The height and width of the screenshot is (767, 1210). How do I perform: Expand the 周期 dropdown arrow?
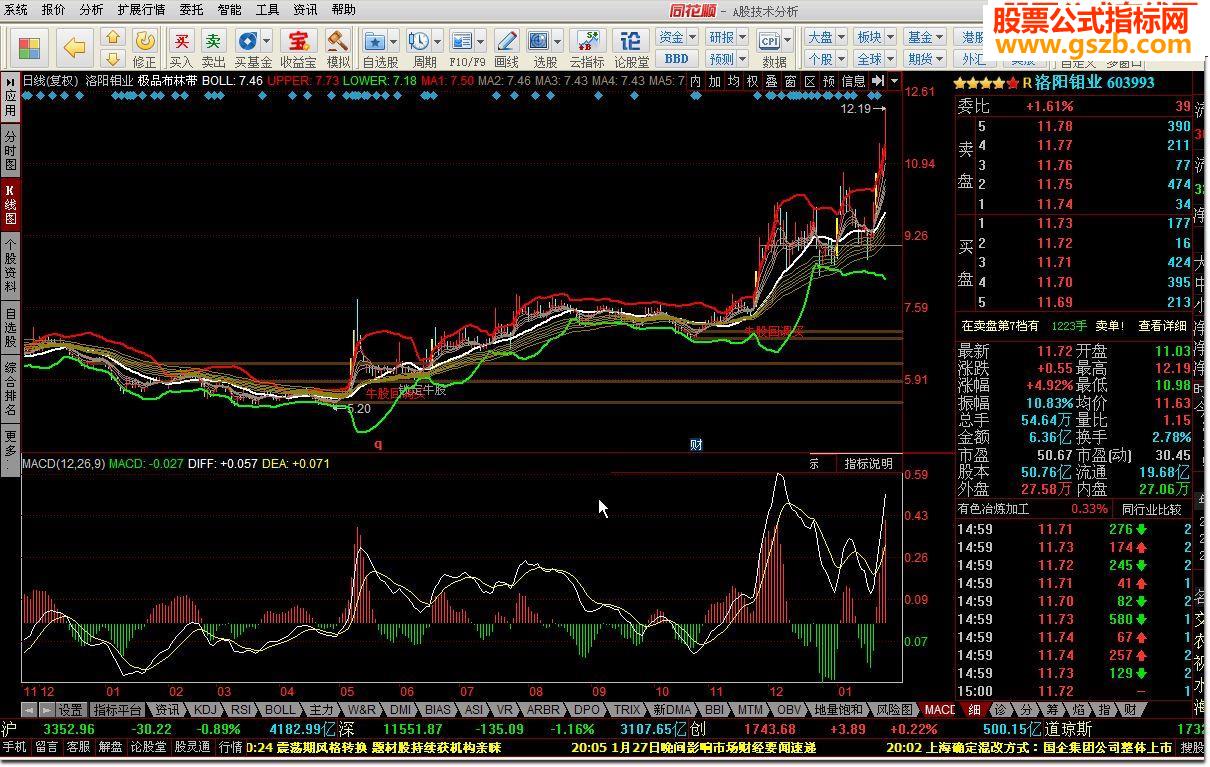438,41
